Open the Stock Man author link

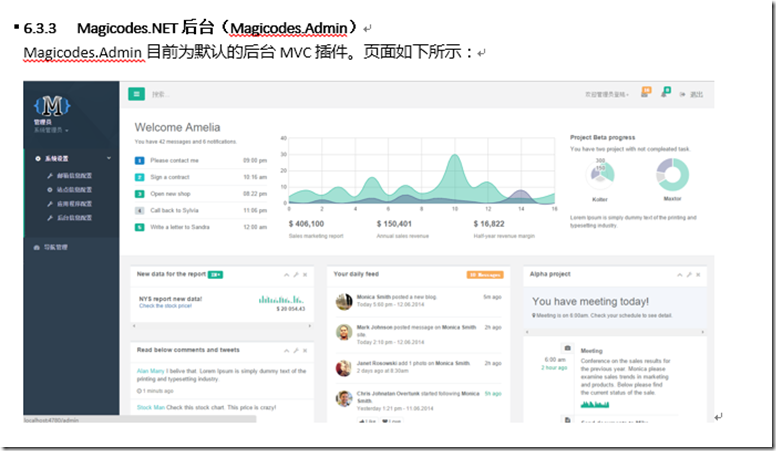point(151,407)
